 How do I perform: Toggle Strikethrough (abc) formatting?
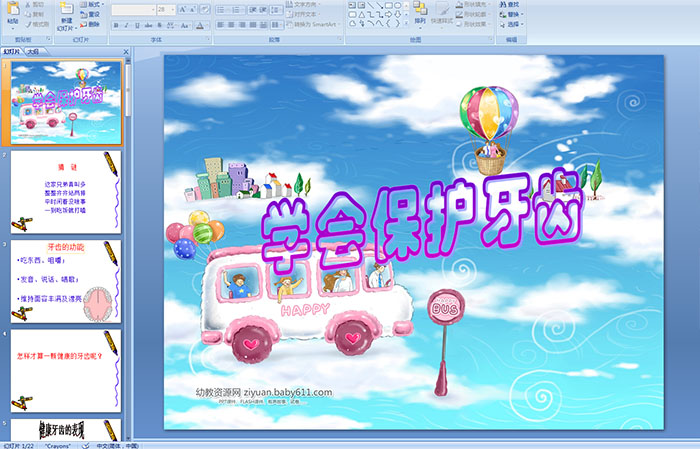(x=148, y=25)
